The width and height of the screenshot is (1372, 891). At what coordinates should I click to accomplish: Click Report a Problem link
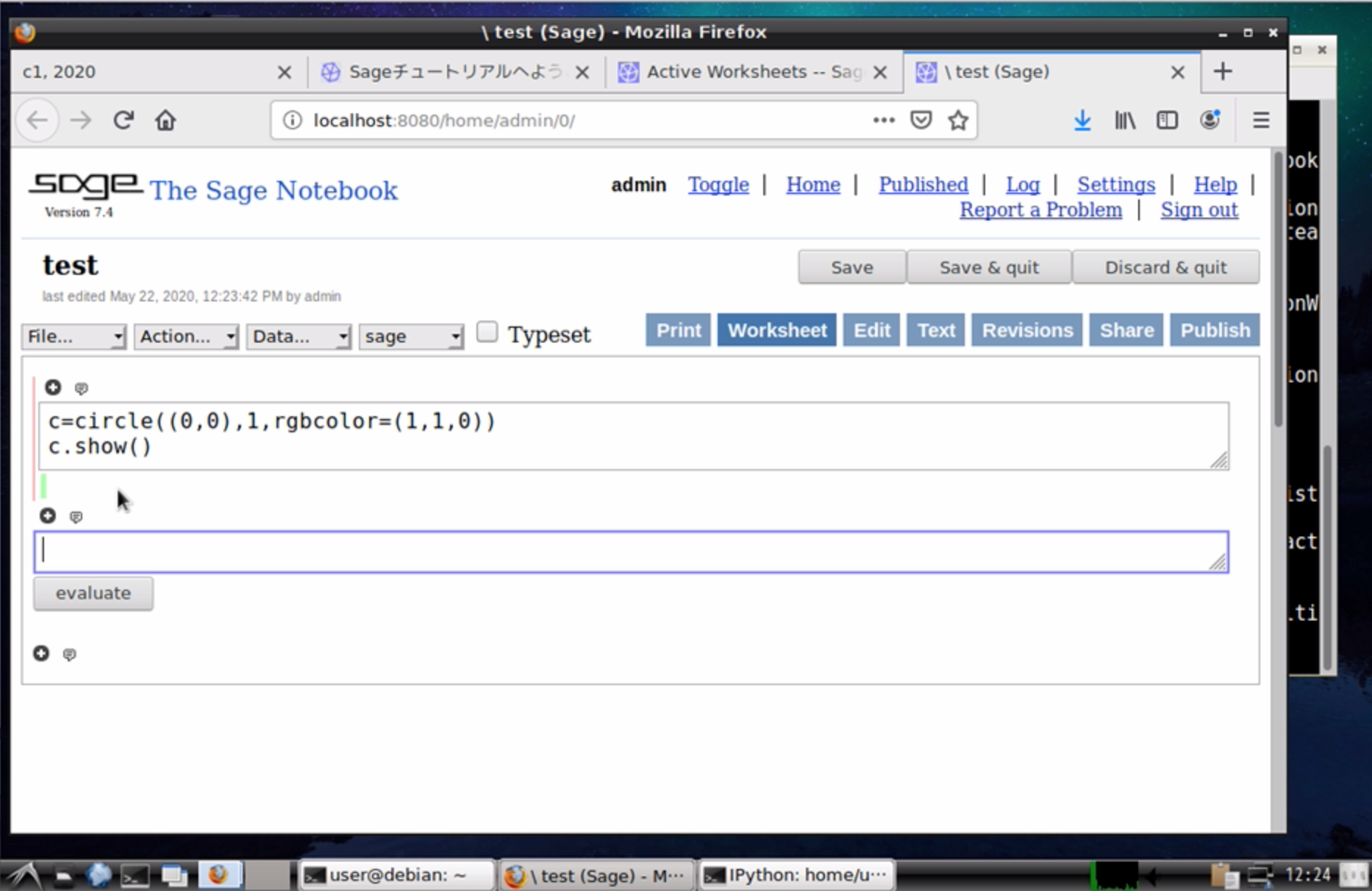tap(1041, 210)
